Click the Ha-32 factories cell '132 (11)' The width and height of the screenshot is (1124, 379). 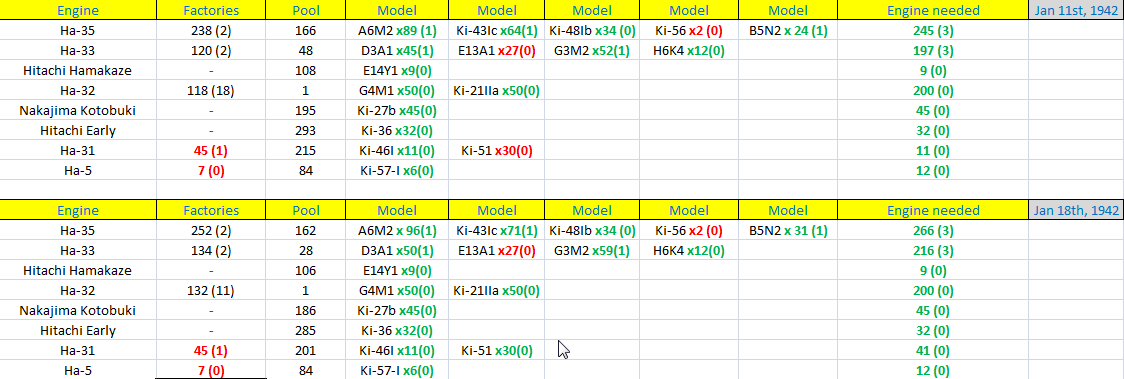click(x=211, y=291)
